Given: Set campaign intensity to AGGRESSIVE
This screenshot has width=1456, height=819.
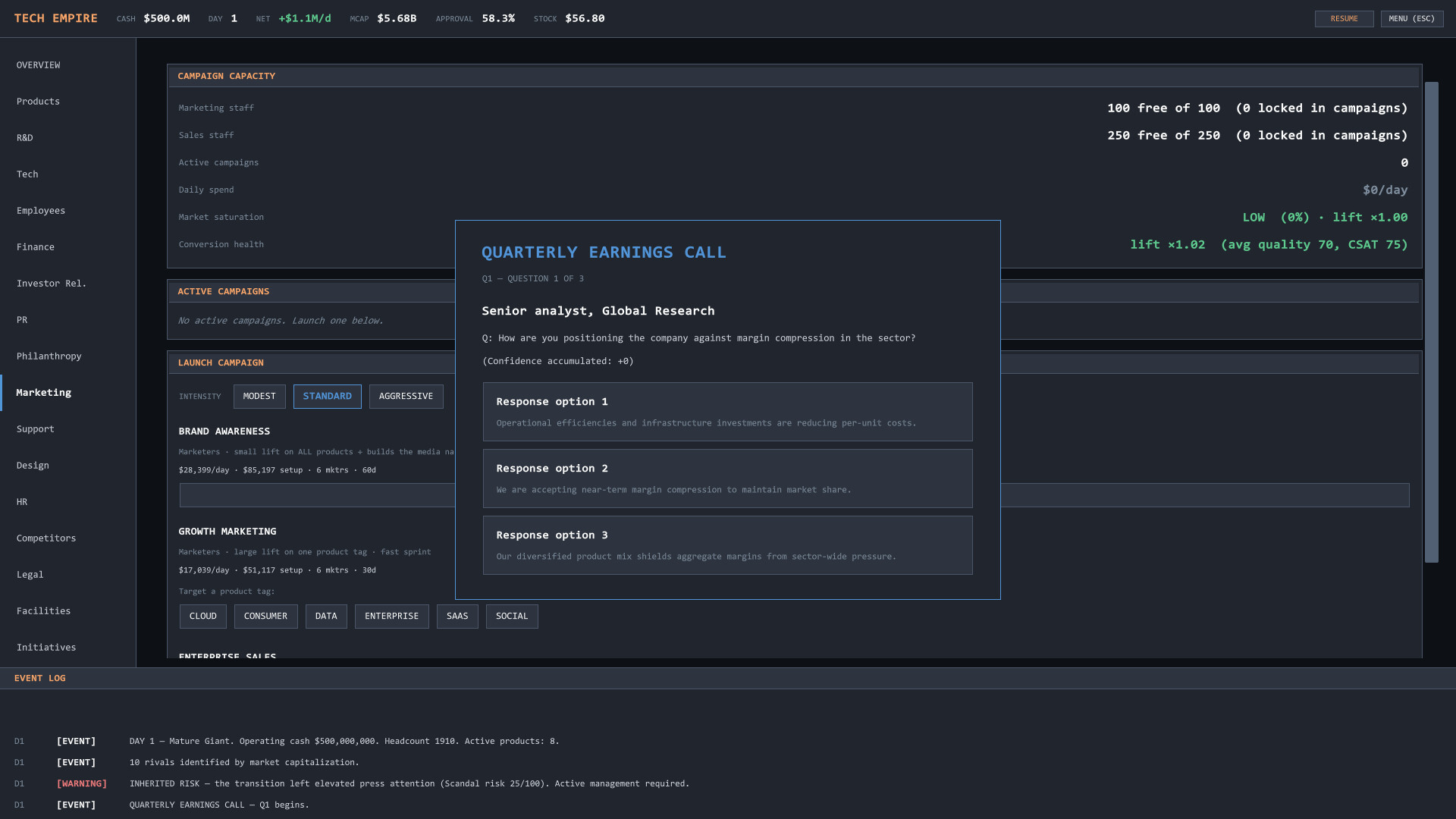Looking at the screenshot, I should coord(406,397).
